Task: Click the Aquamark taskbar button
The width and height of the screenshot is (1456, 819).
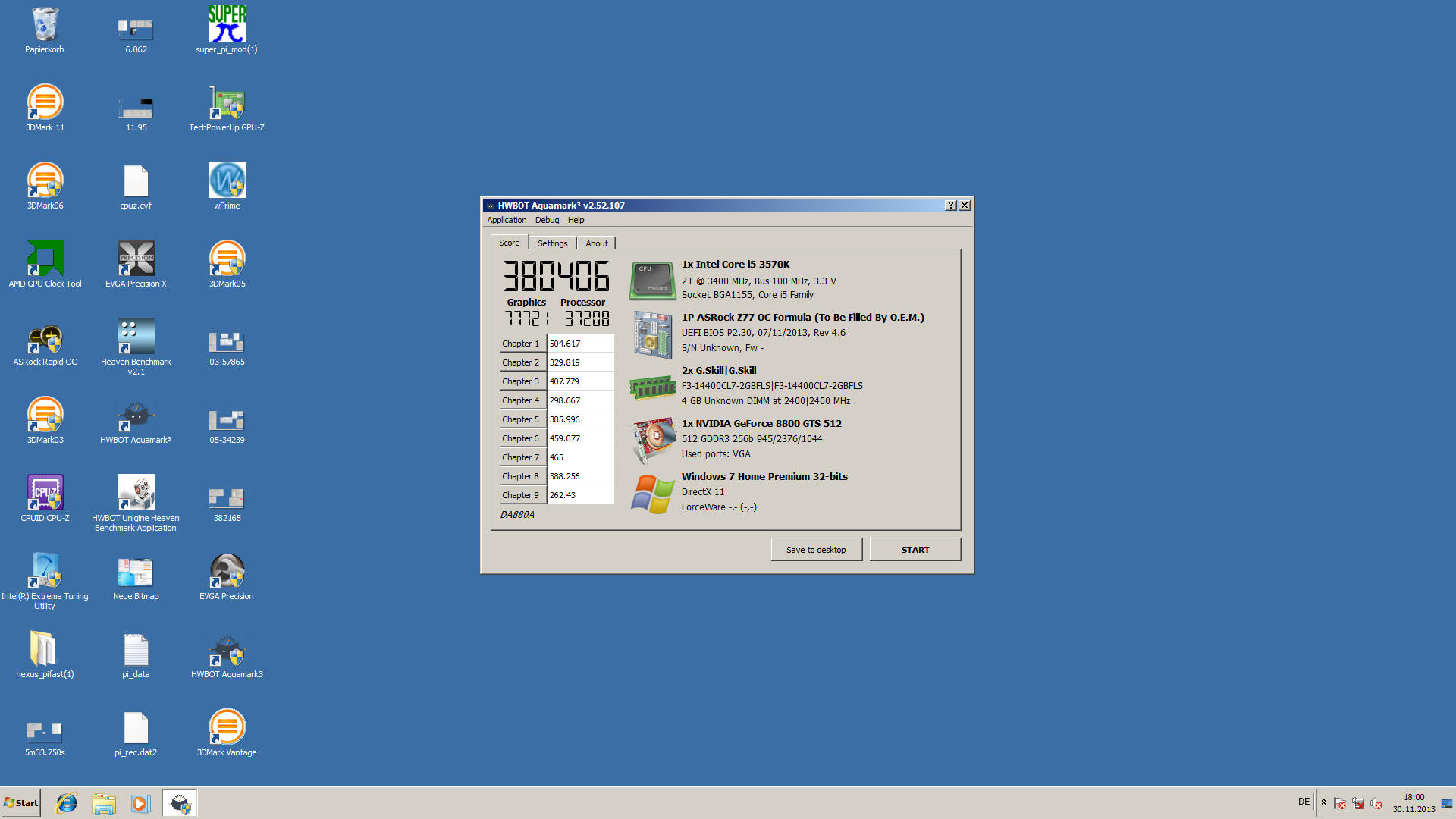Action: 180,804
